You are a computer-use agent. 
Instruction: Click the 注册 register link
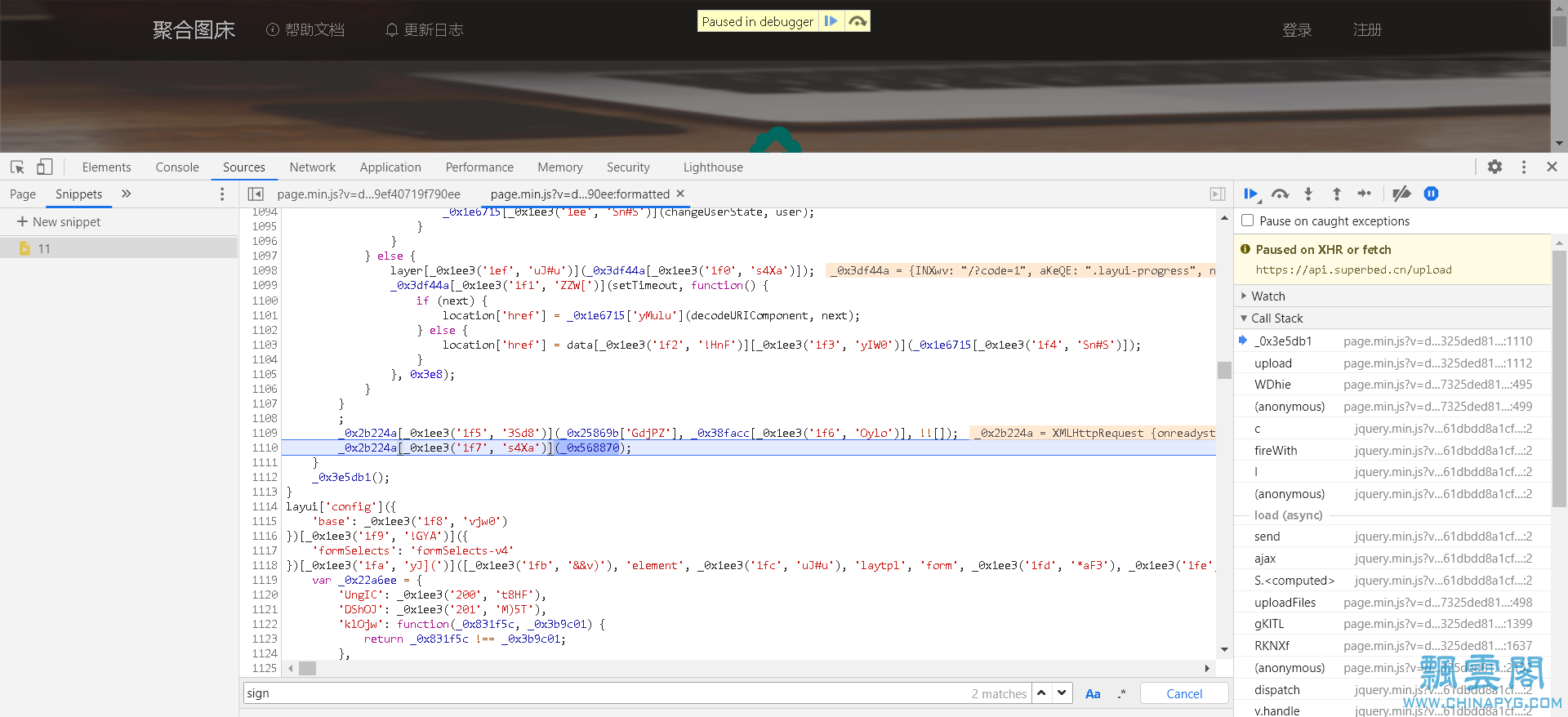click(x=1367, y=30)
